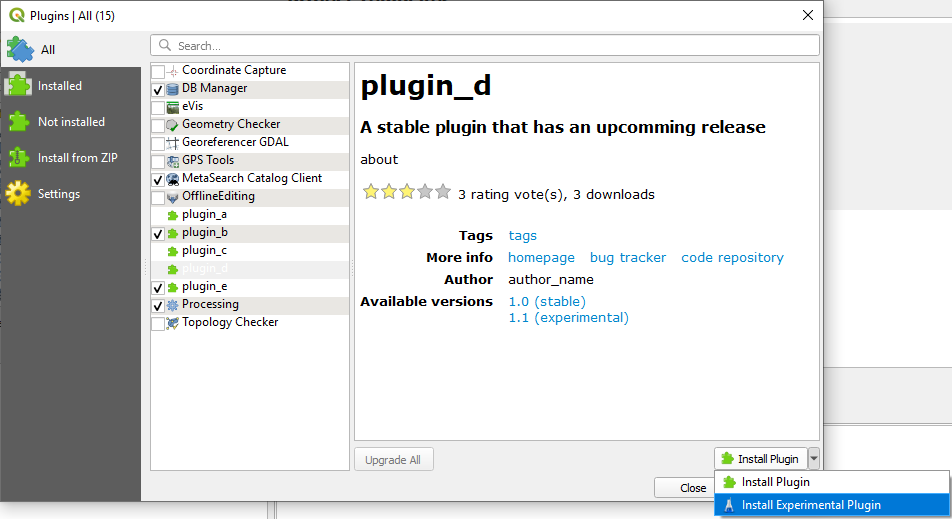The image size is (952, 519).
Task: Click the Close button
Action: coord(684,487)
